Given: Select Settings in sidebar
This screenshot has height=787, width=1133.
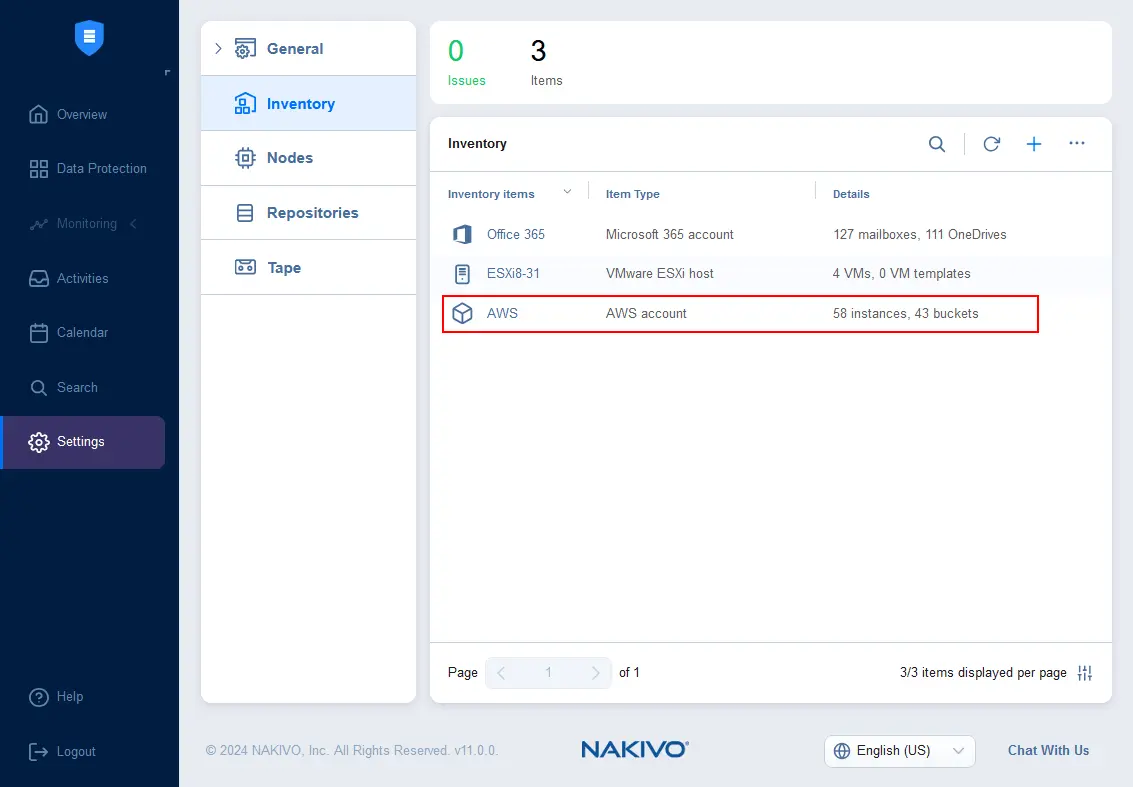Looking at the screenshot, I should click(84, 442).
